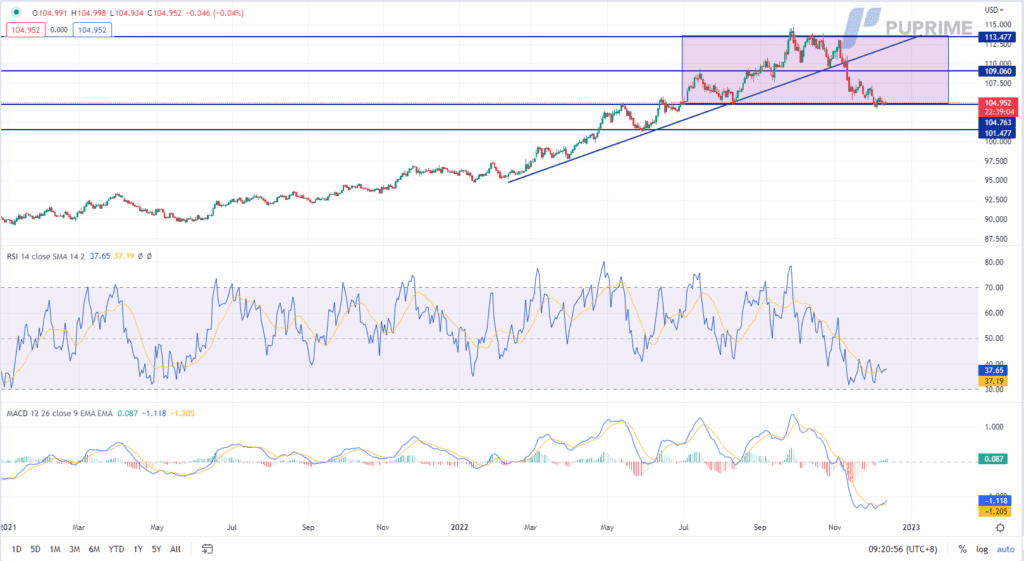Click the RSI value 37.65 axis label
This screenshot has height=561, width=1024.
(993, 370)
